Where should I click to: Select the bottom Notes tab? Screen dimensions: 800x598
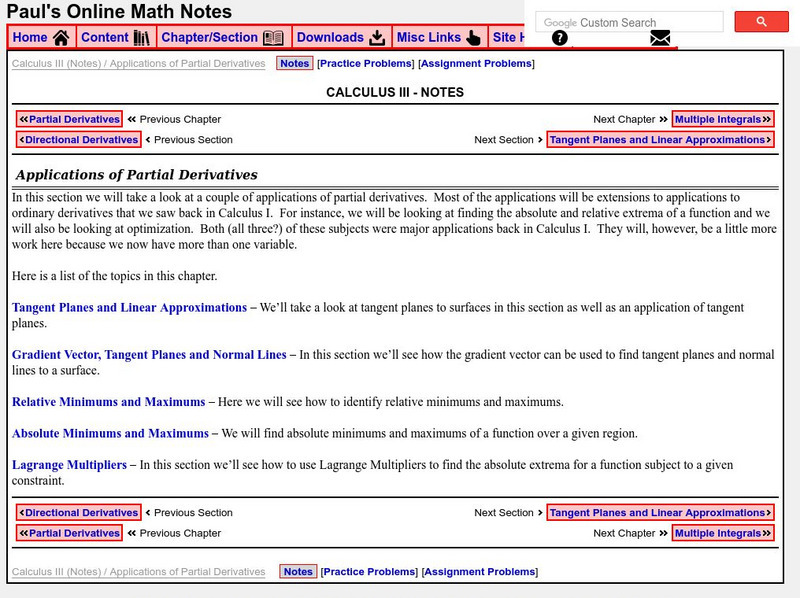298,571
